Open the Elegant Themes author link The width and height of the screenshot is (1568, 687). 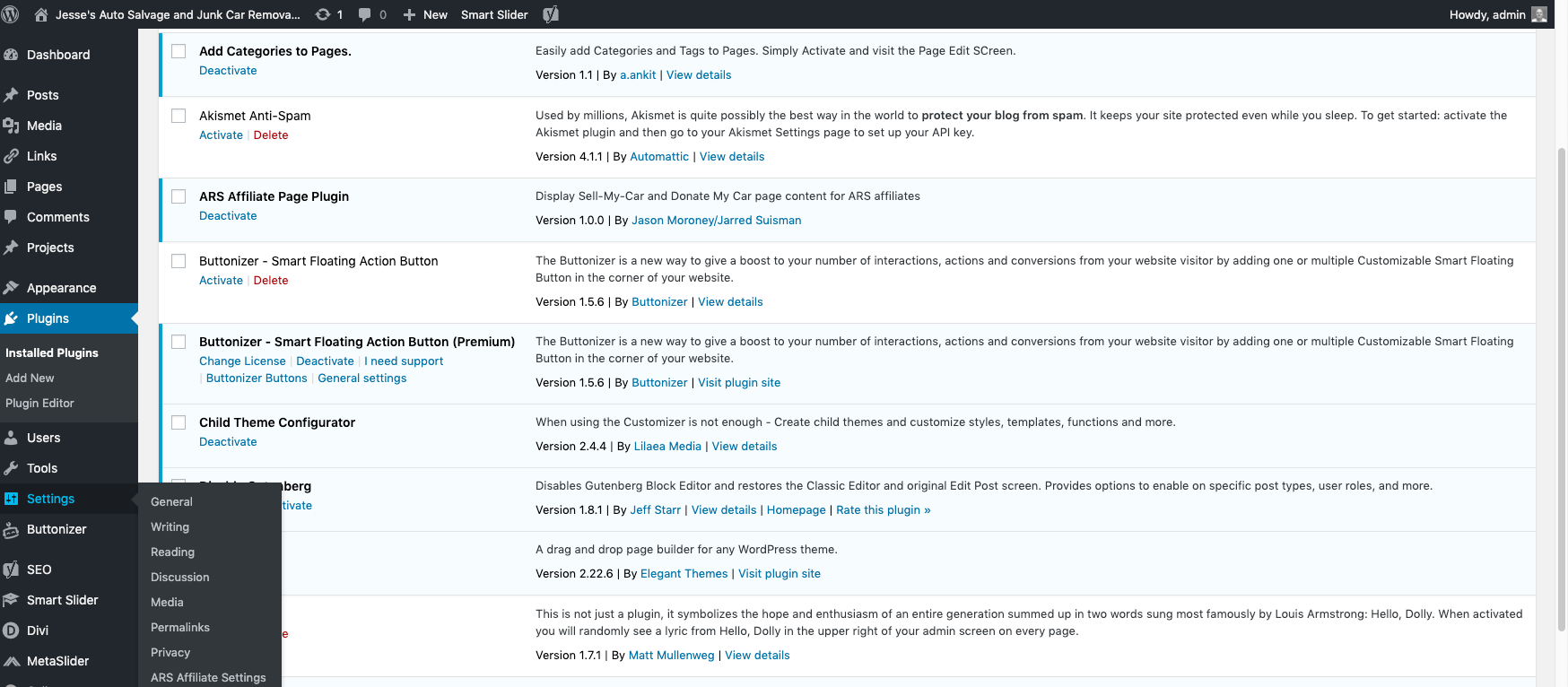click(684, 574)
